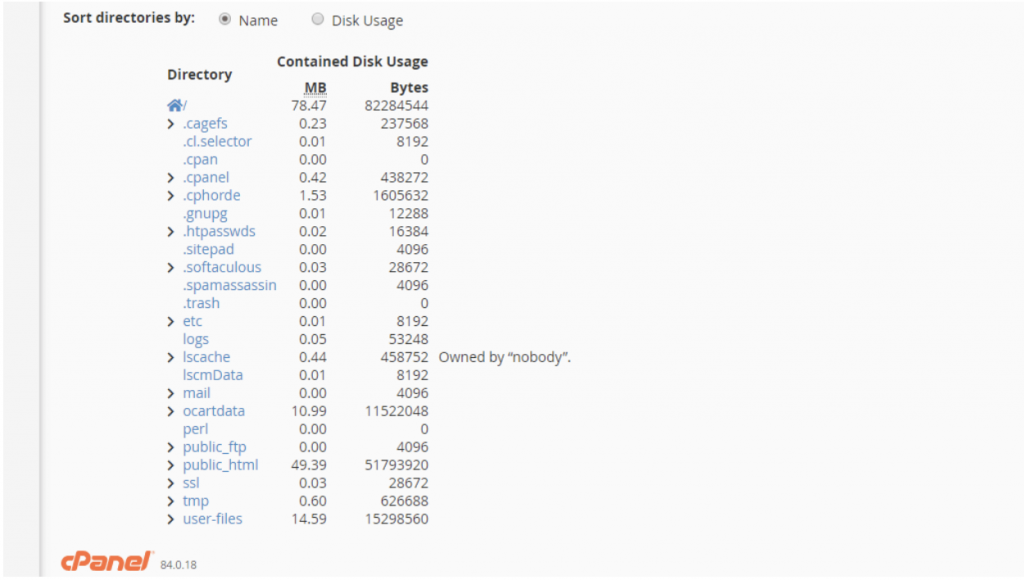Click the Contained Disk Usage heading
The image size is (1024, 580).
353,61
